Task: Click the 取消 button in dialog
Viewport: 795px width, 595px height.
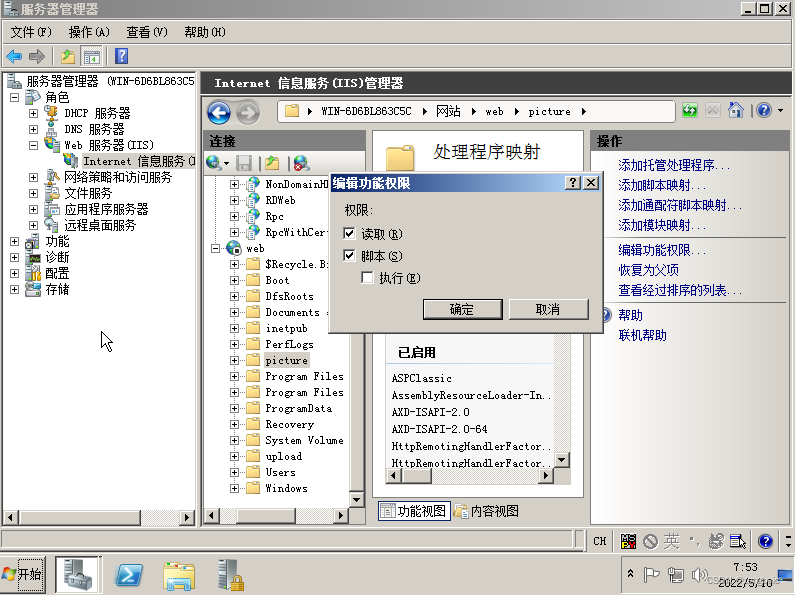Action: point(548,309)
